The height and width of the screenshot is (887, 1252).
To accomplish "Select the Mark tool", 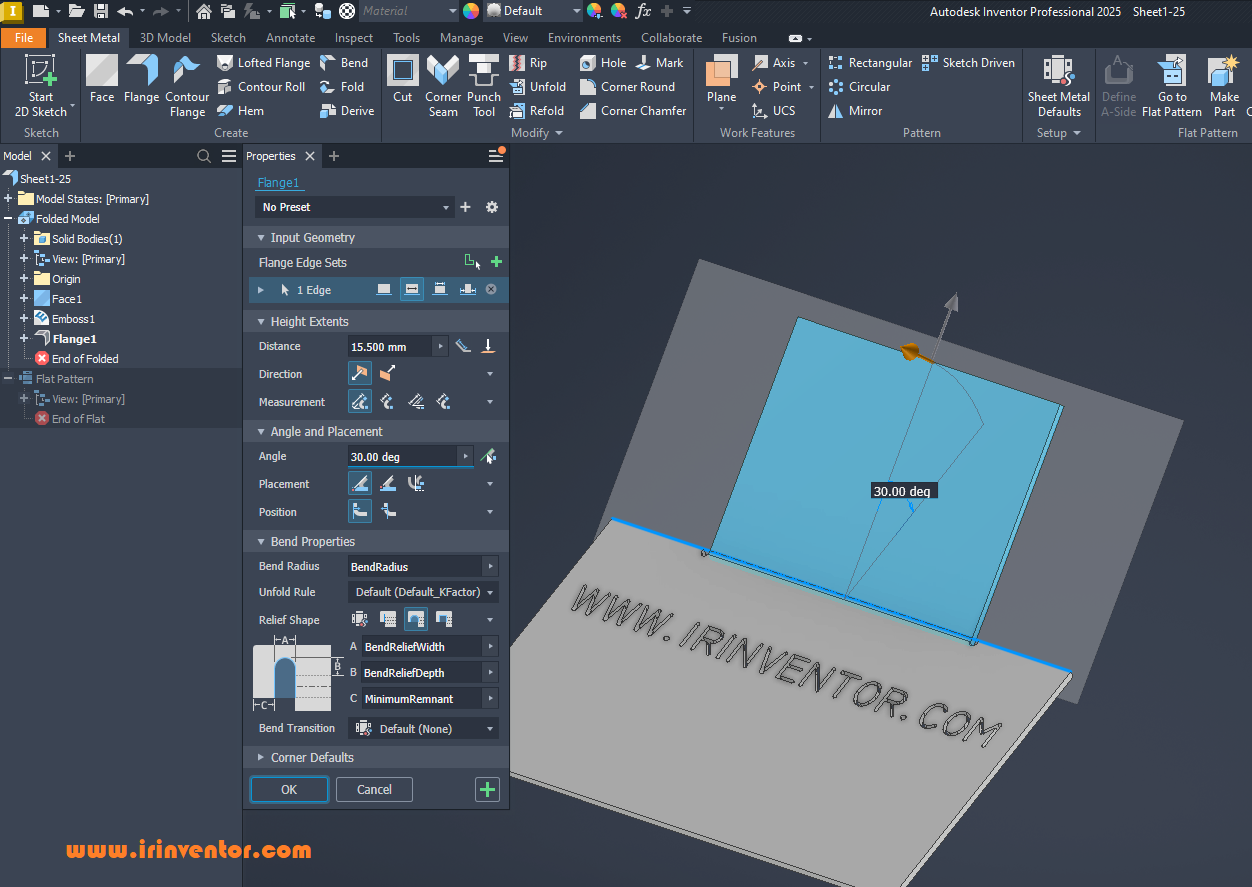I will tap(660, 62).
